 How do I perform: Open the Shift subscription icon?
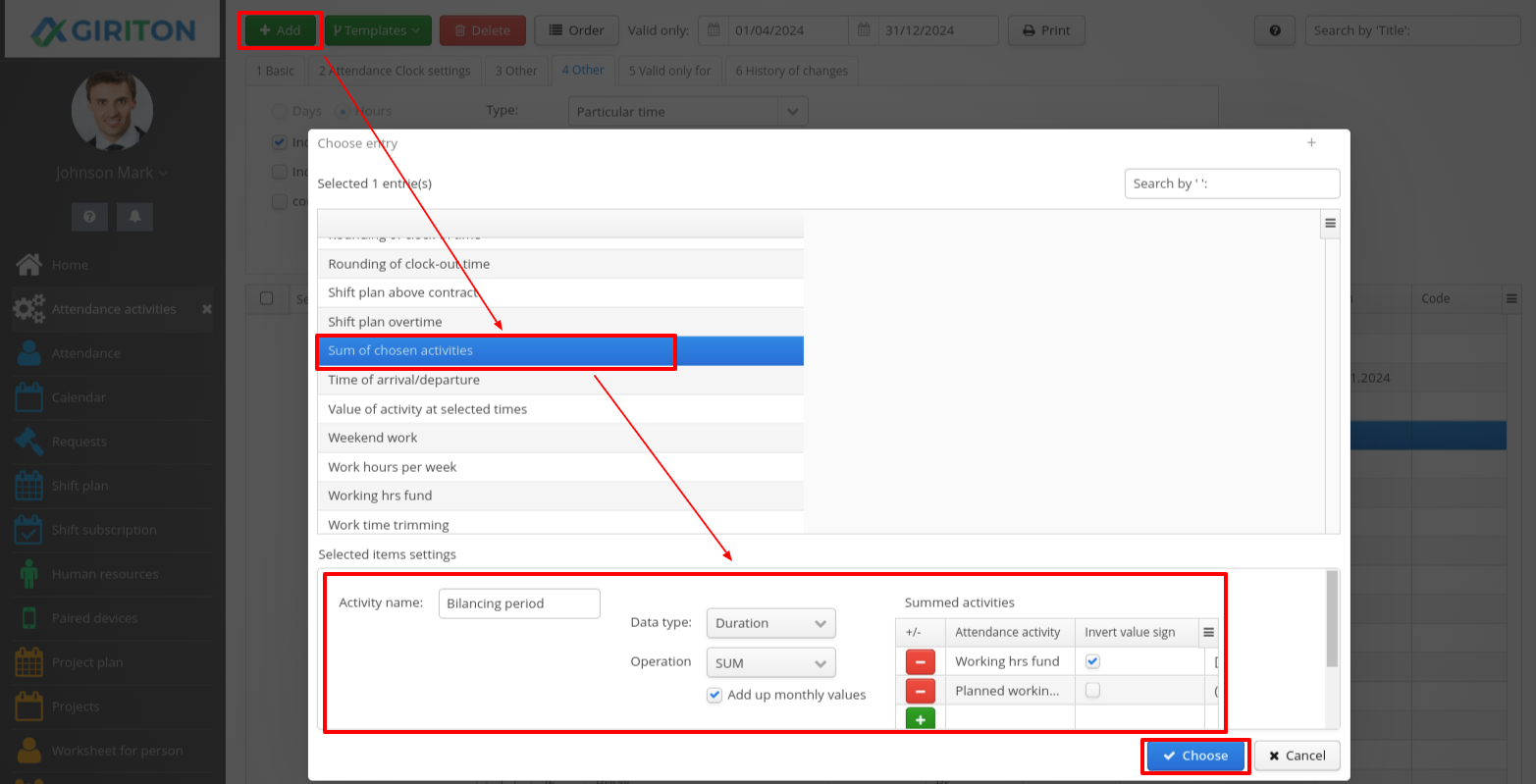[x=28, y=529]
